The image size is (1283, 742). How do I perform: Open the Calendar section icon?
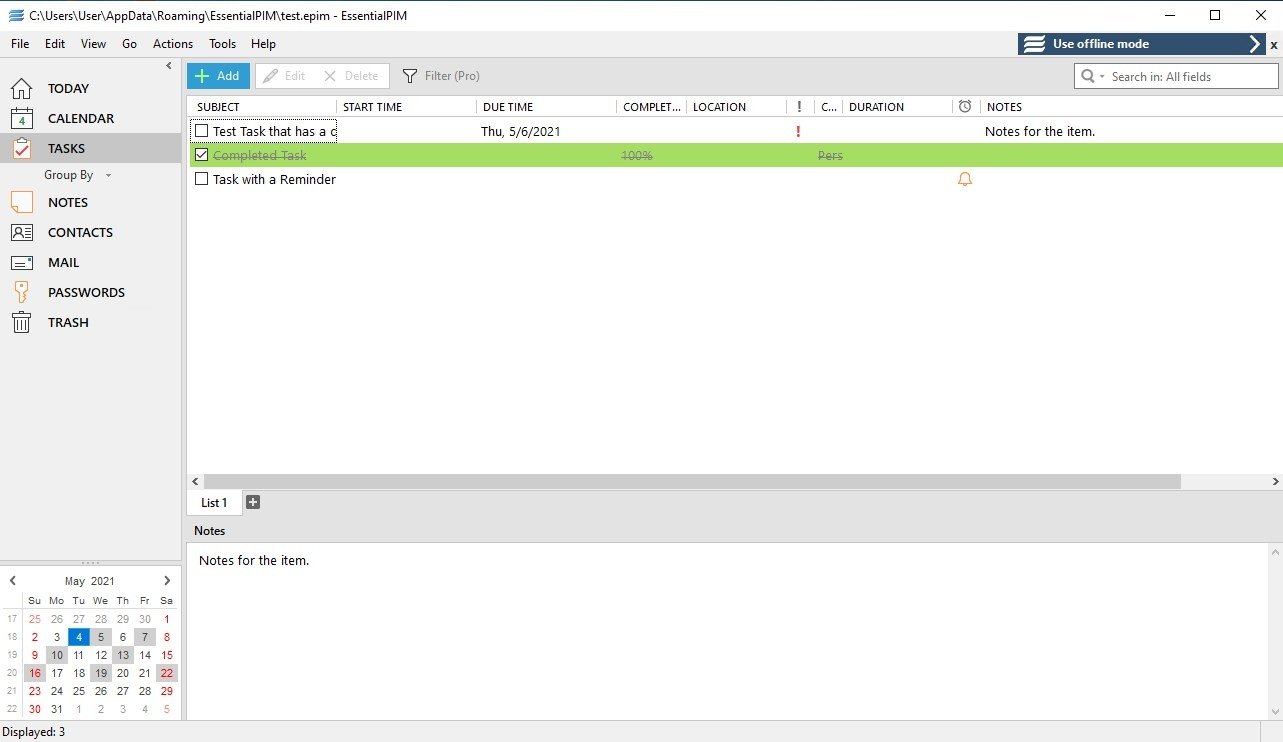(21, 118)
